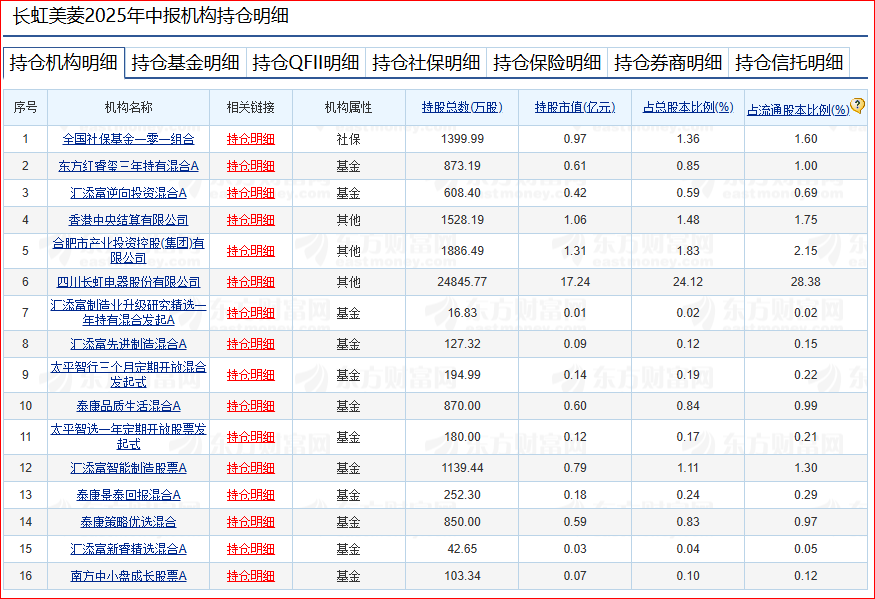This screenshot has width=875, height=599.
Task: Open the 持仓社保明细 tab
Action: (426, 62)
